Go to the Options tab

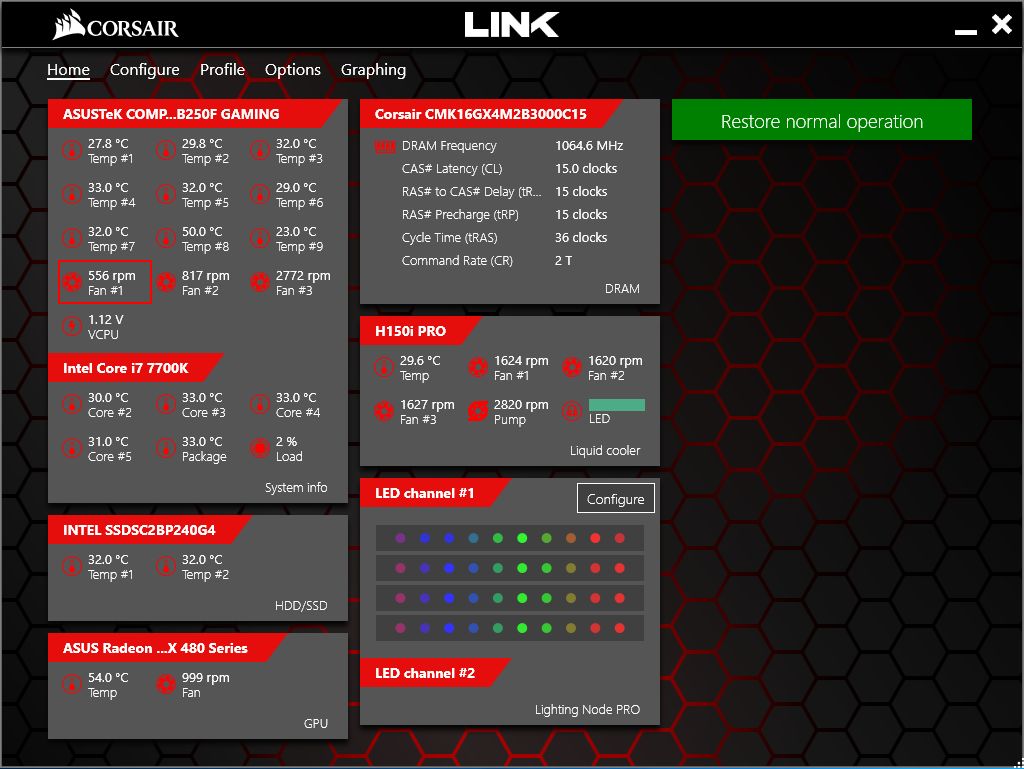tap(293, 69)
